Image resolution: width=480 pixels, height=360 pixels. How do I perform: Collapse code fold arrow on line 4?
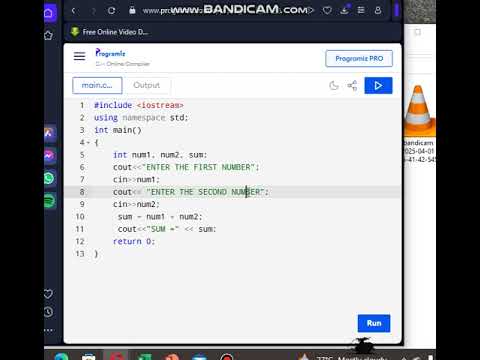click(x=88, y=143)
